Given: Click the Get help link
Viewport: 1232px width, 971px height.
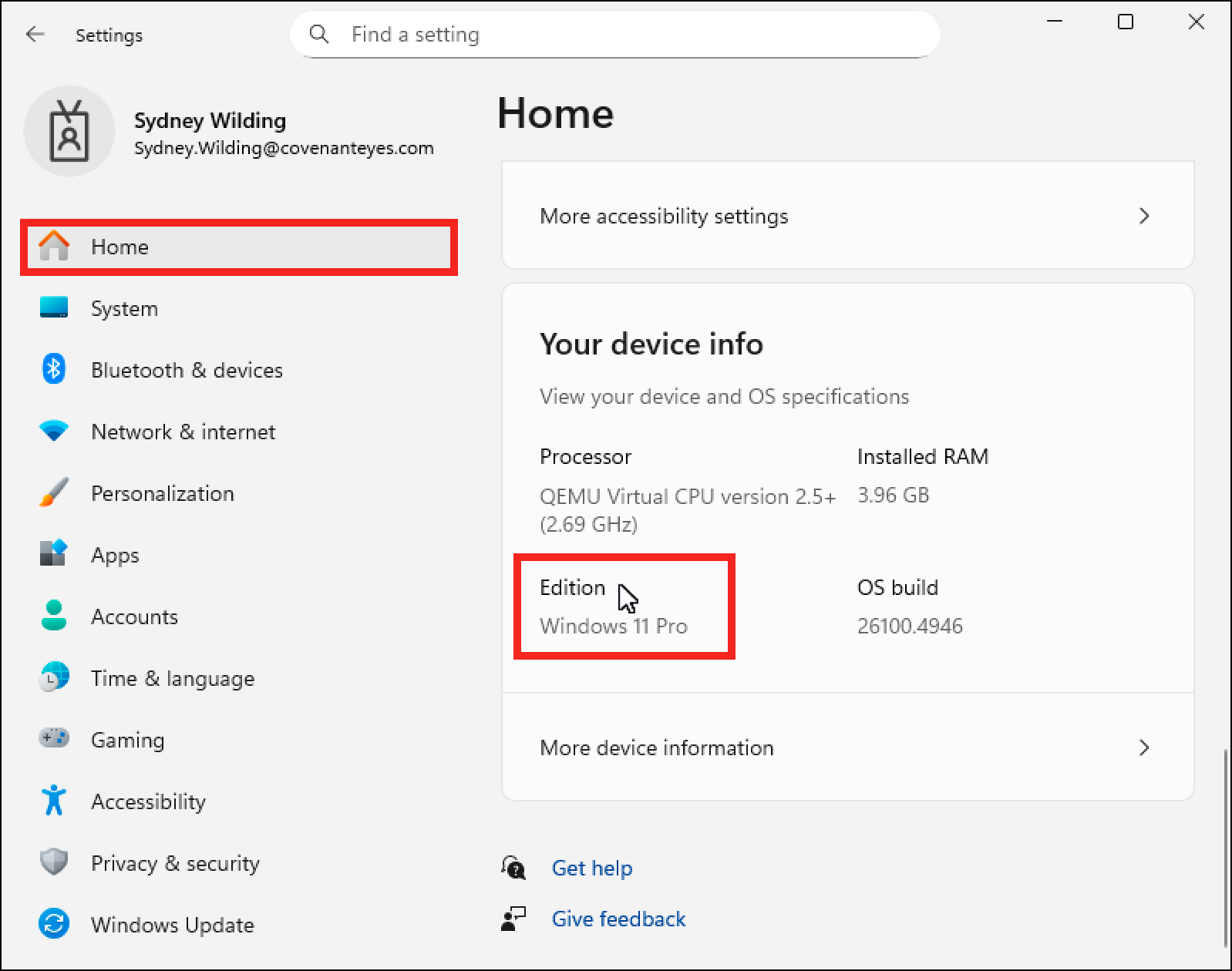Looking at the screenshot, I should click(x=591, y=869).
